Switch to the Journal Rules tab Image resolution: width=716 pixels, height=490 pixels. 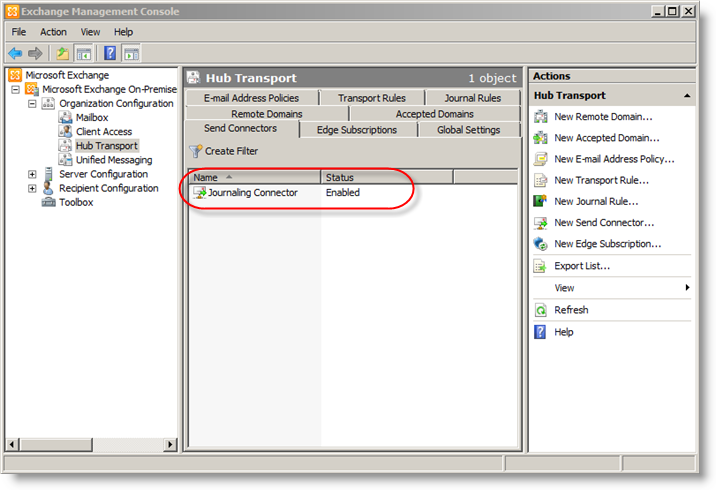(x=473, y=98)
